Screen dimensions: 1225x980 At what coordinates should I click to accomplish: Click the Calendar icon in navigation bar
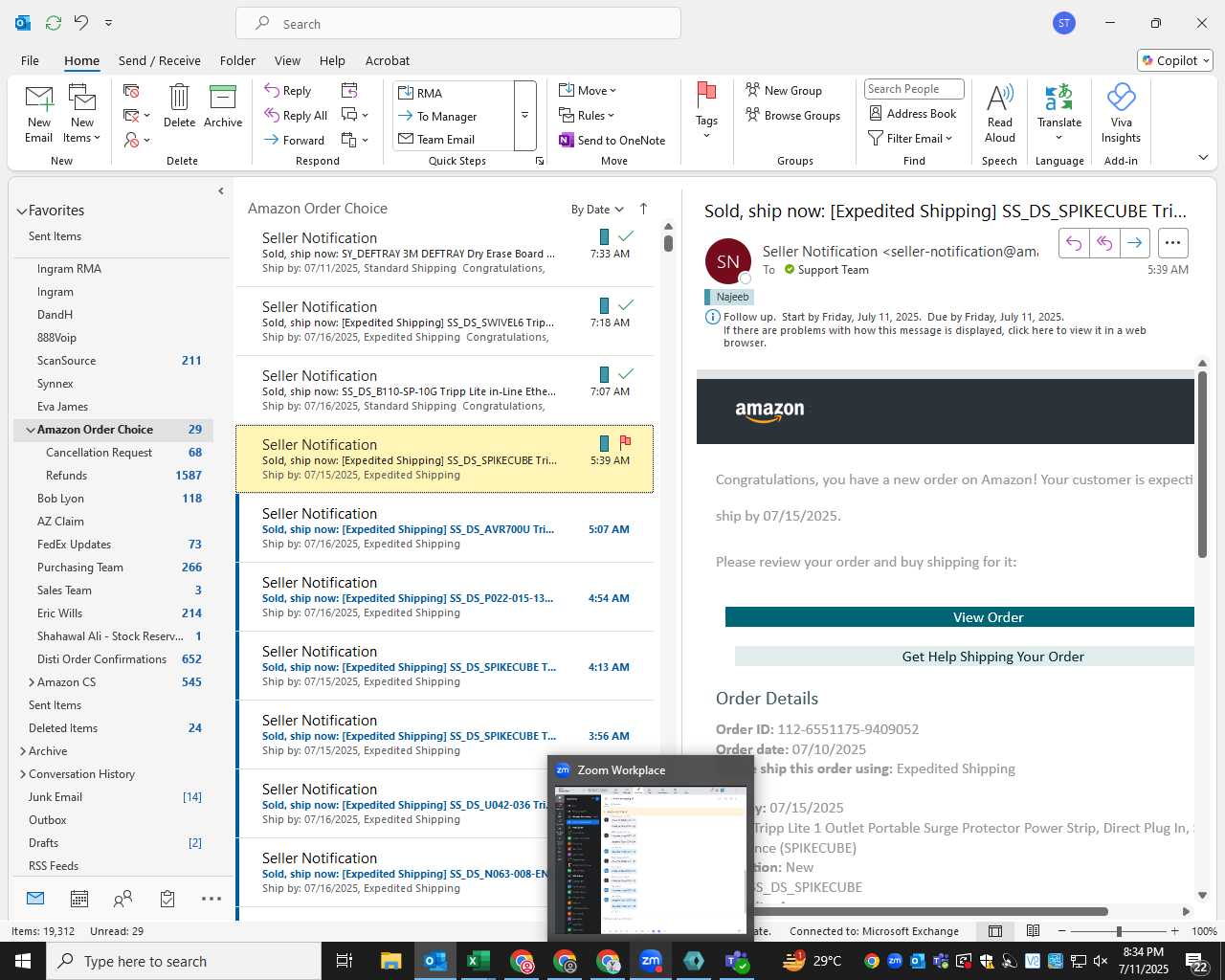coord(79,899)
